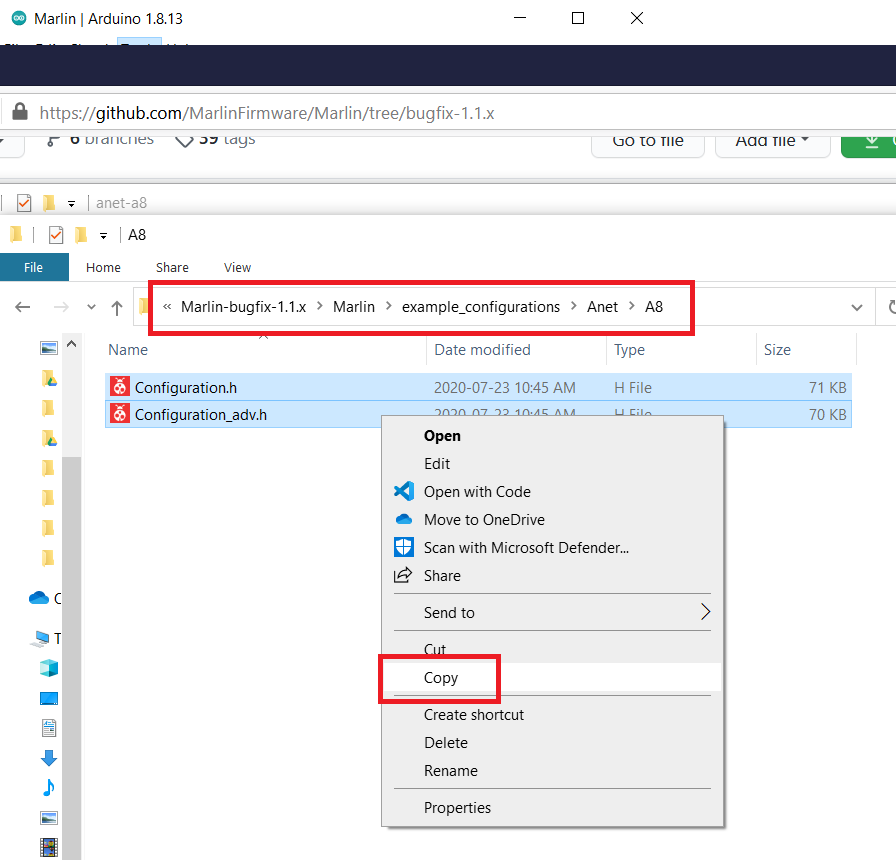Switch to the View ribbon tab
Screen dimensions: 896x860
coord(237,267)
